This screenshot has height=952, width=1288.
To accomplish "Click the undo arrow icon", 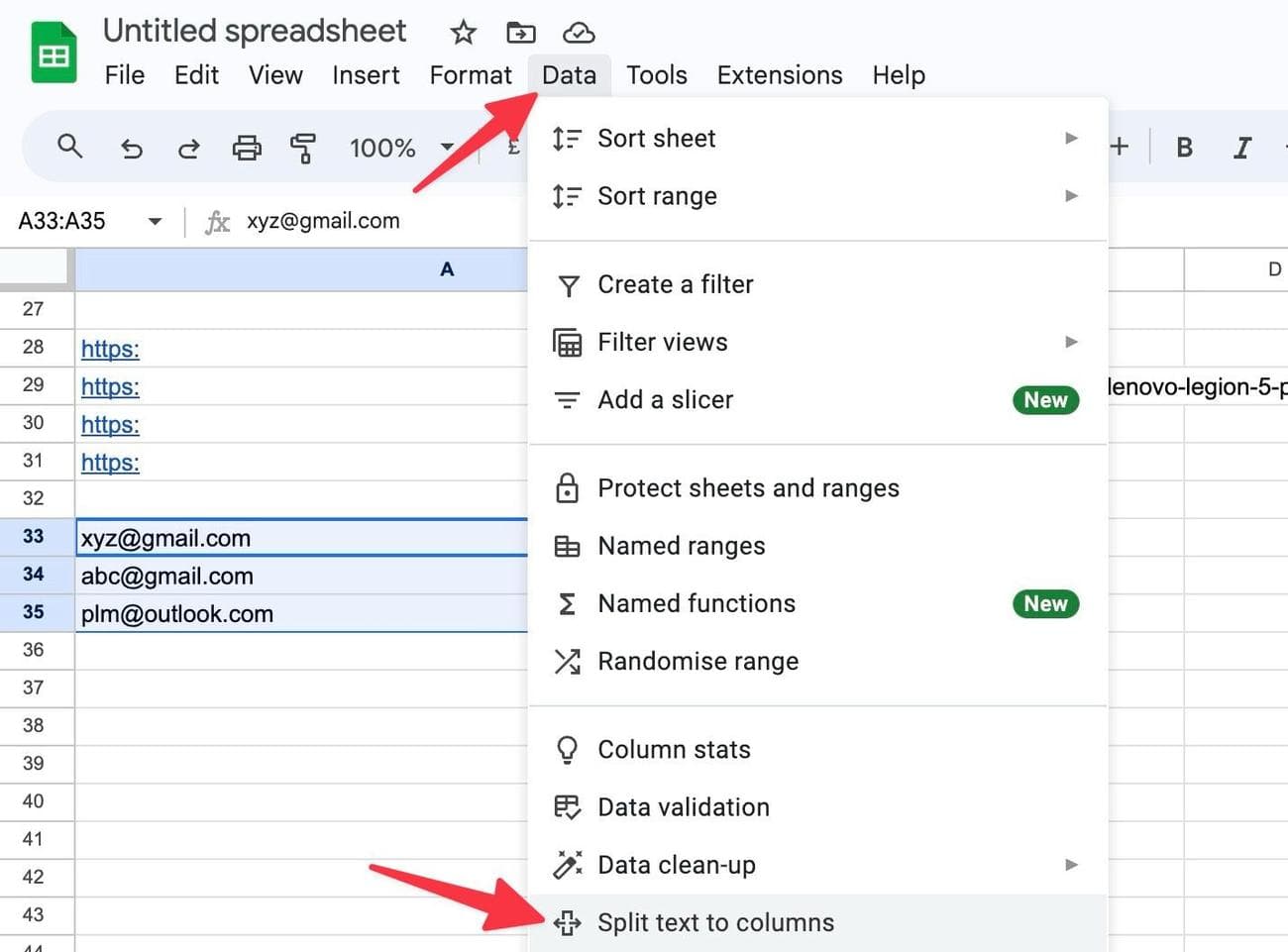I will (131, 149).
